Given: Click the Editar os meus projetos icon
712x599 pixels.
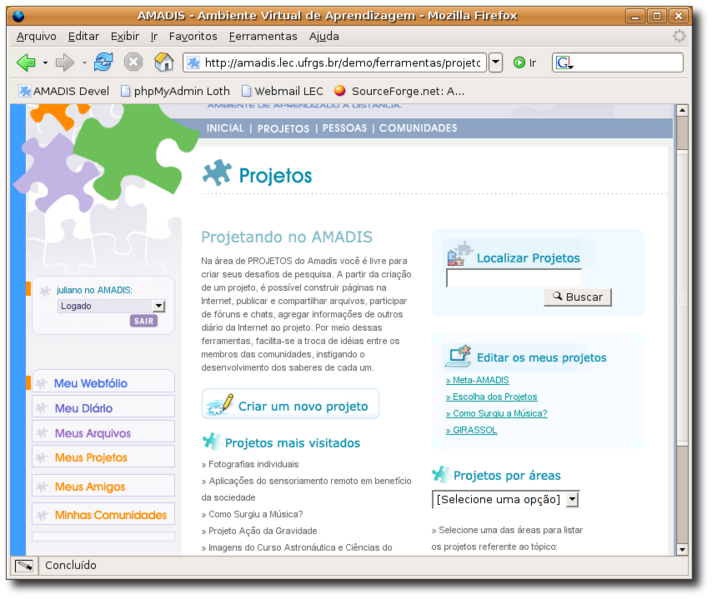Looking at the screenshot, I should tap(458, 356).
